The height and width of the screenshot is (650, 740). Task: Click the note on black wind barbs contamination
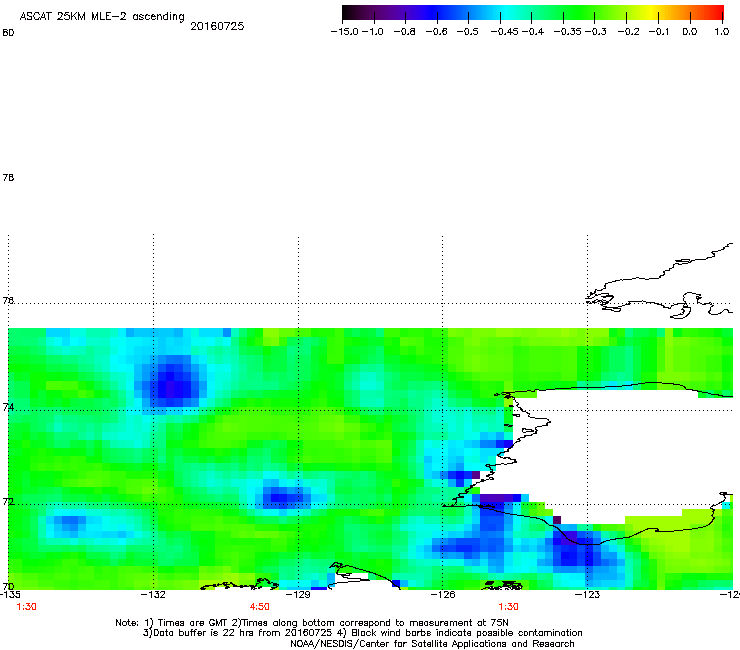coord(462,633)
